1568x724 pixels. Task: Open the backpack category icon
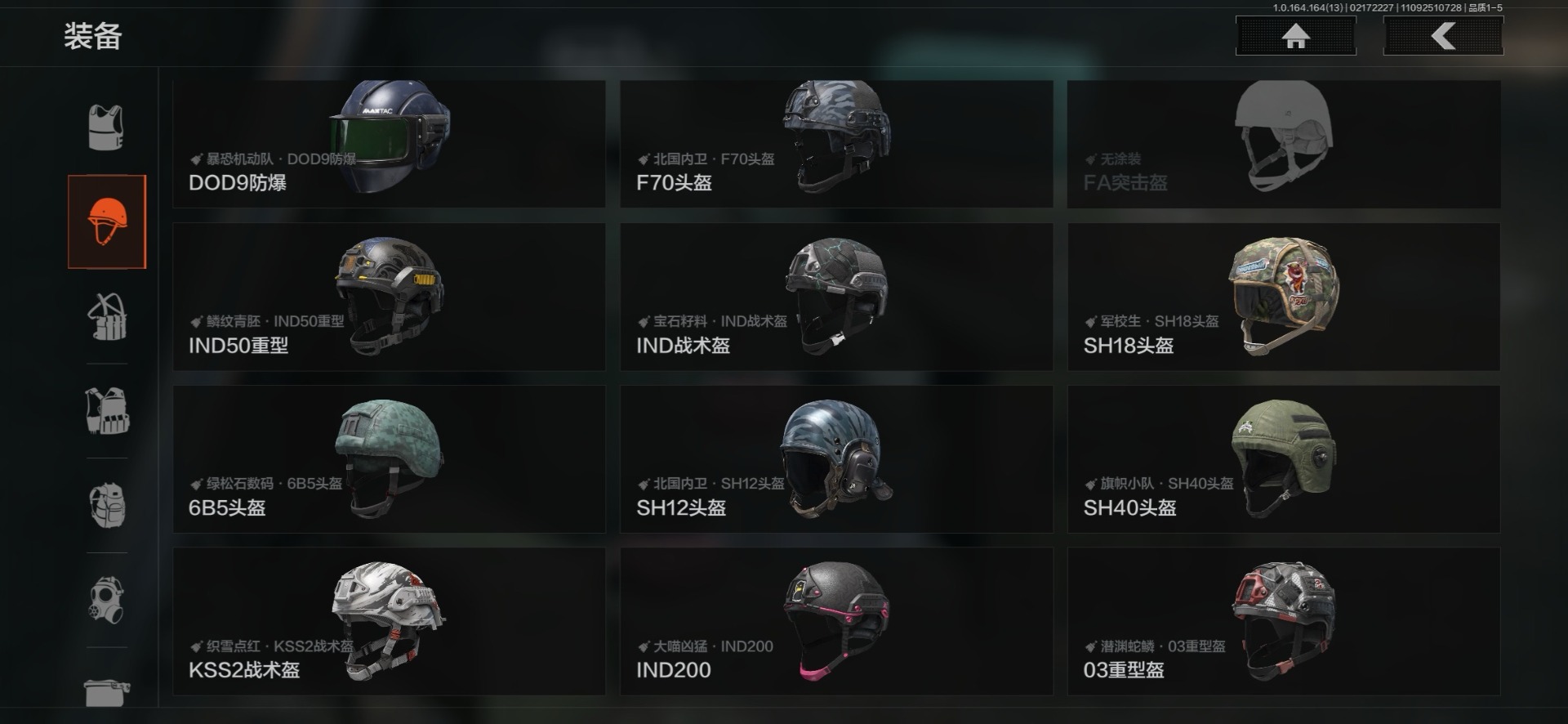coord(107,505)
